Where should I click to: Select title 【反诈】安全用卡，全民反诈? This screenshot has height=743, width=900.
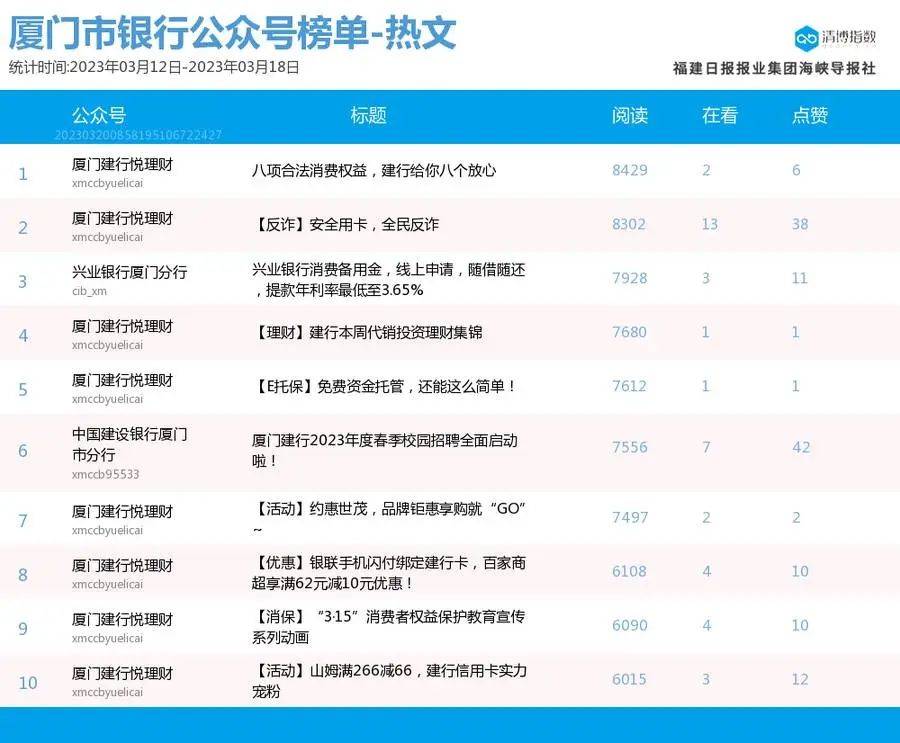(x=345, y=225)
